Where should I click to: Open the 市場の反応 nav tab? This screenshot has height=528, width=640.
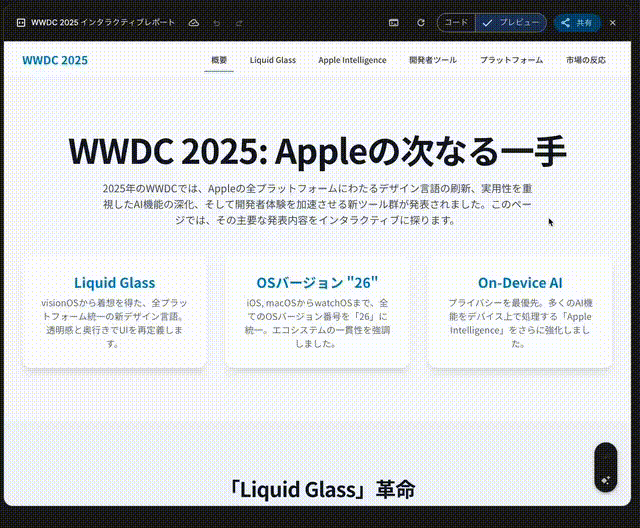(586, 60)
